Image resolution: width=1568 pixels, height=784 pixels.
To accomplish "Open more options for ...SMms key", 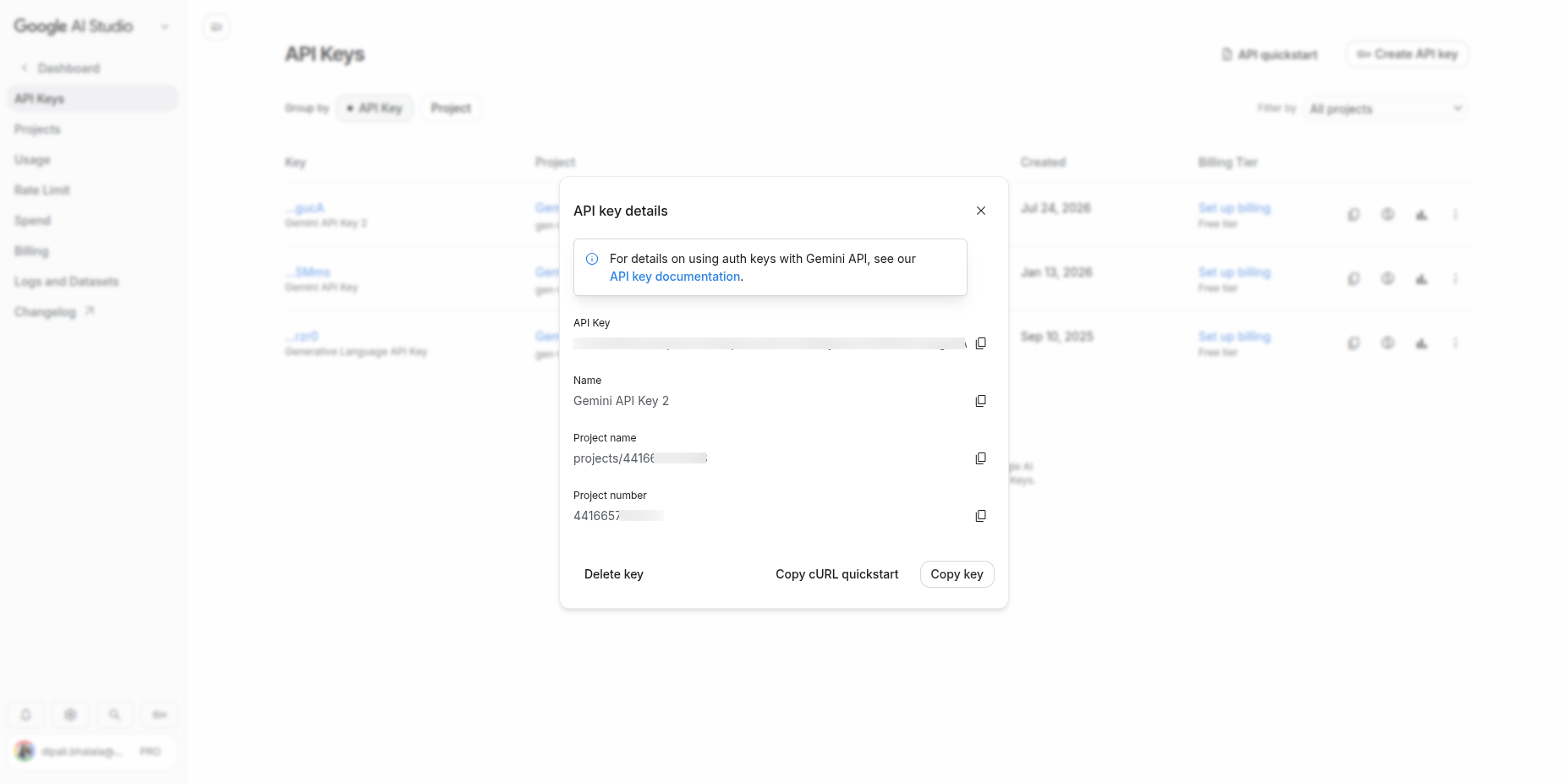I will [x=1456, y=279].
